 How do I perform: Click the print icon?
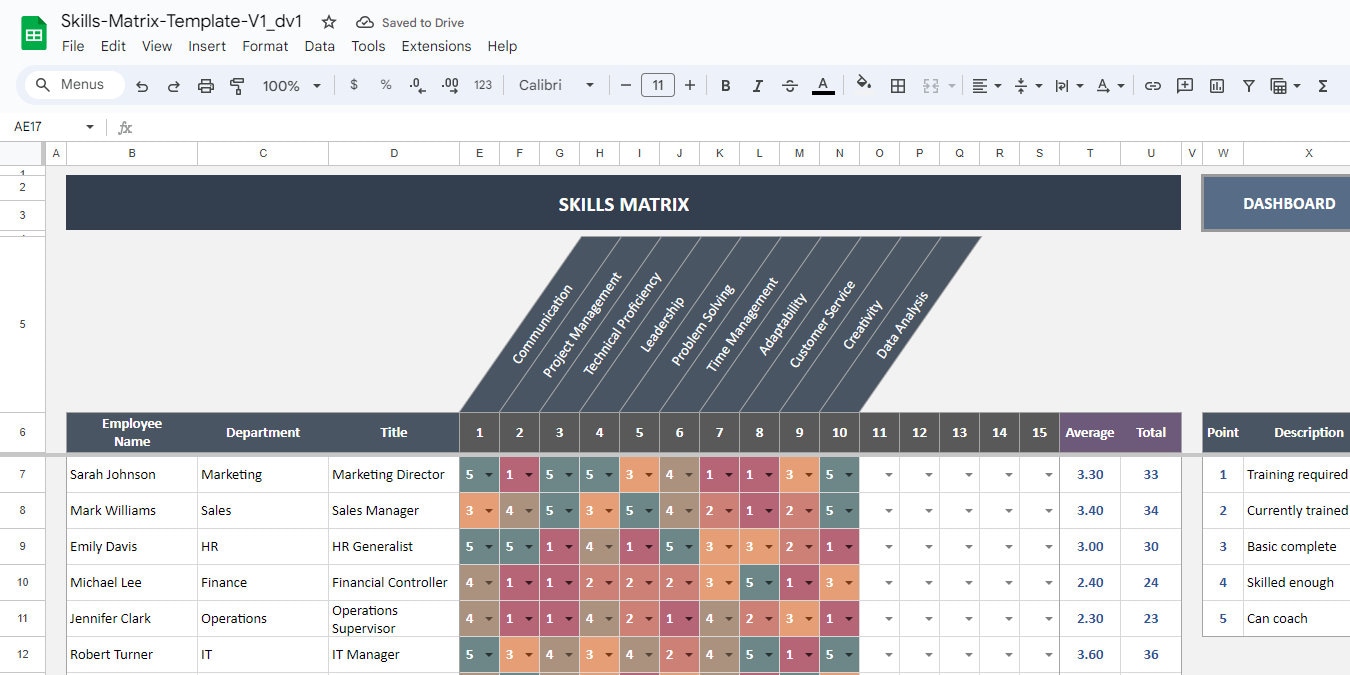pyautogui.click(x=206, y=86)
